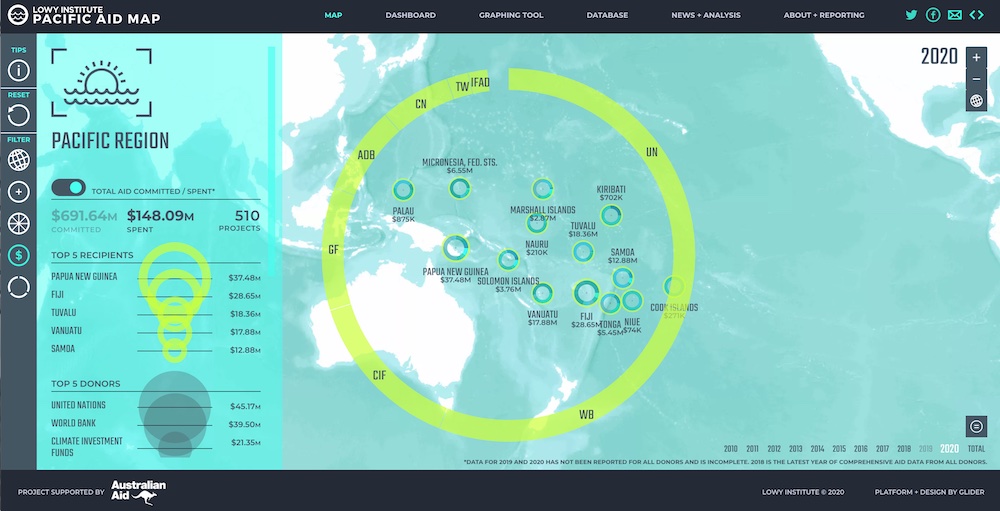Click the Fiji donut marker on map
1000x511 pixels.
coord(587,293)
